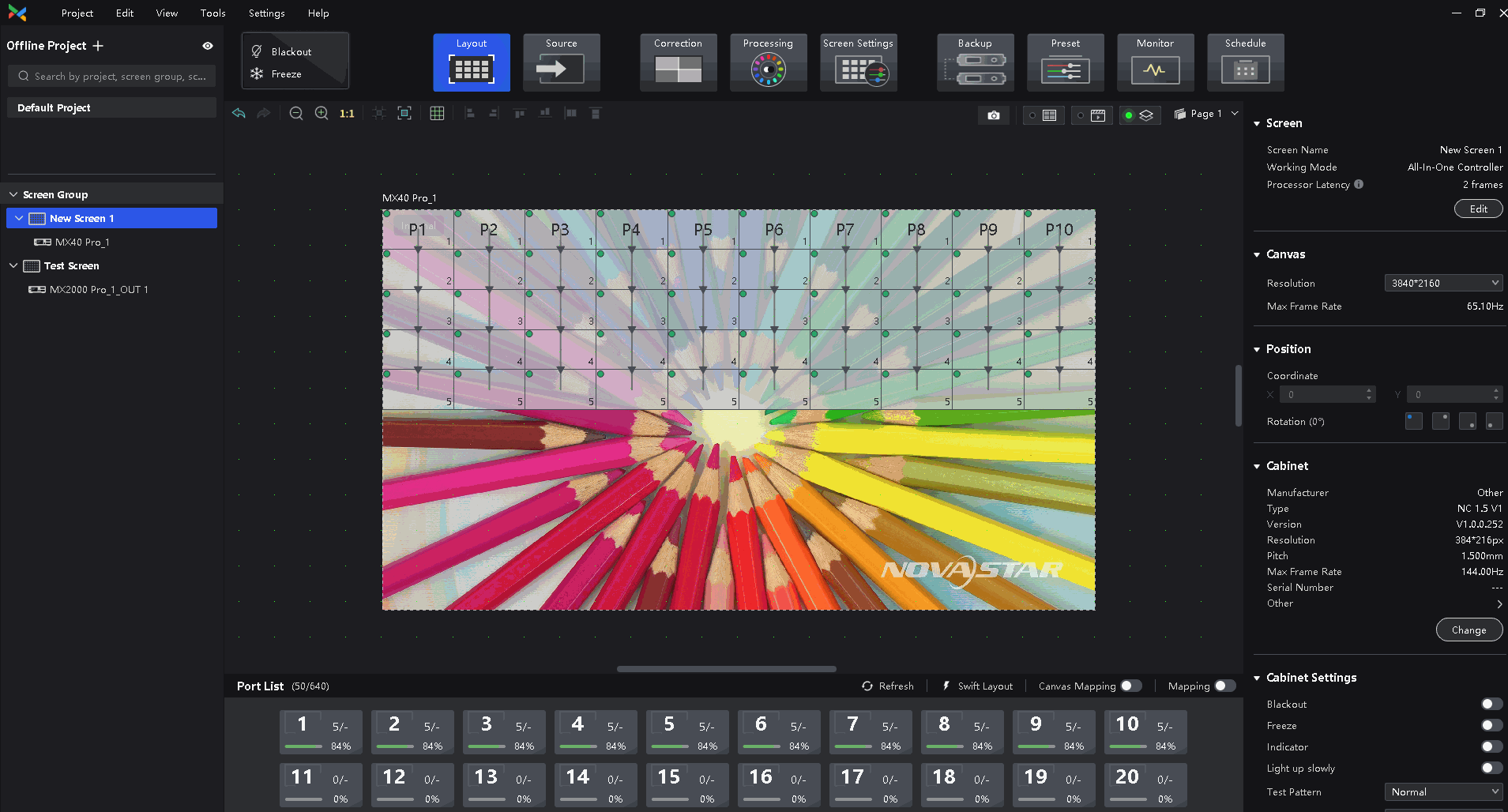
Task: Collapse the Canvas section
Action: point(1257,254)
